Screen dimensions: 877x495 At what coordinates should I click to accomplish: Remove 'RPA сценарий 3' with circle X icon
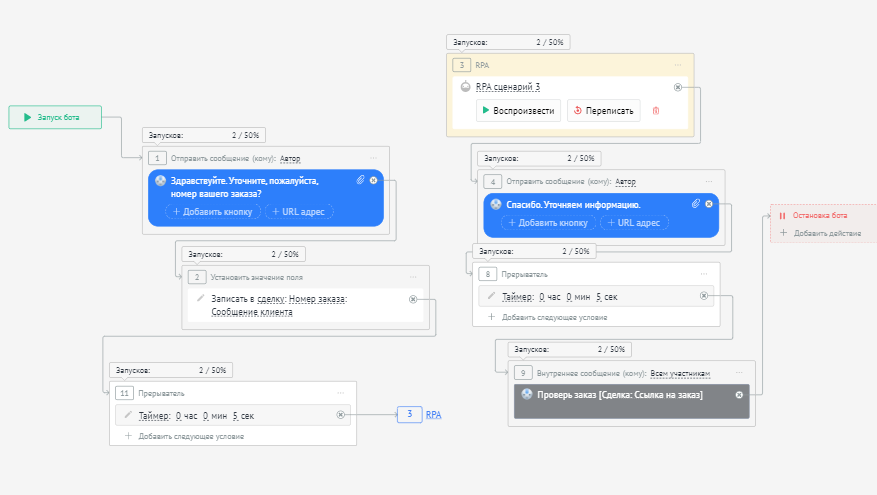pos(678,87)
